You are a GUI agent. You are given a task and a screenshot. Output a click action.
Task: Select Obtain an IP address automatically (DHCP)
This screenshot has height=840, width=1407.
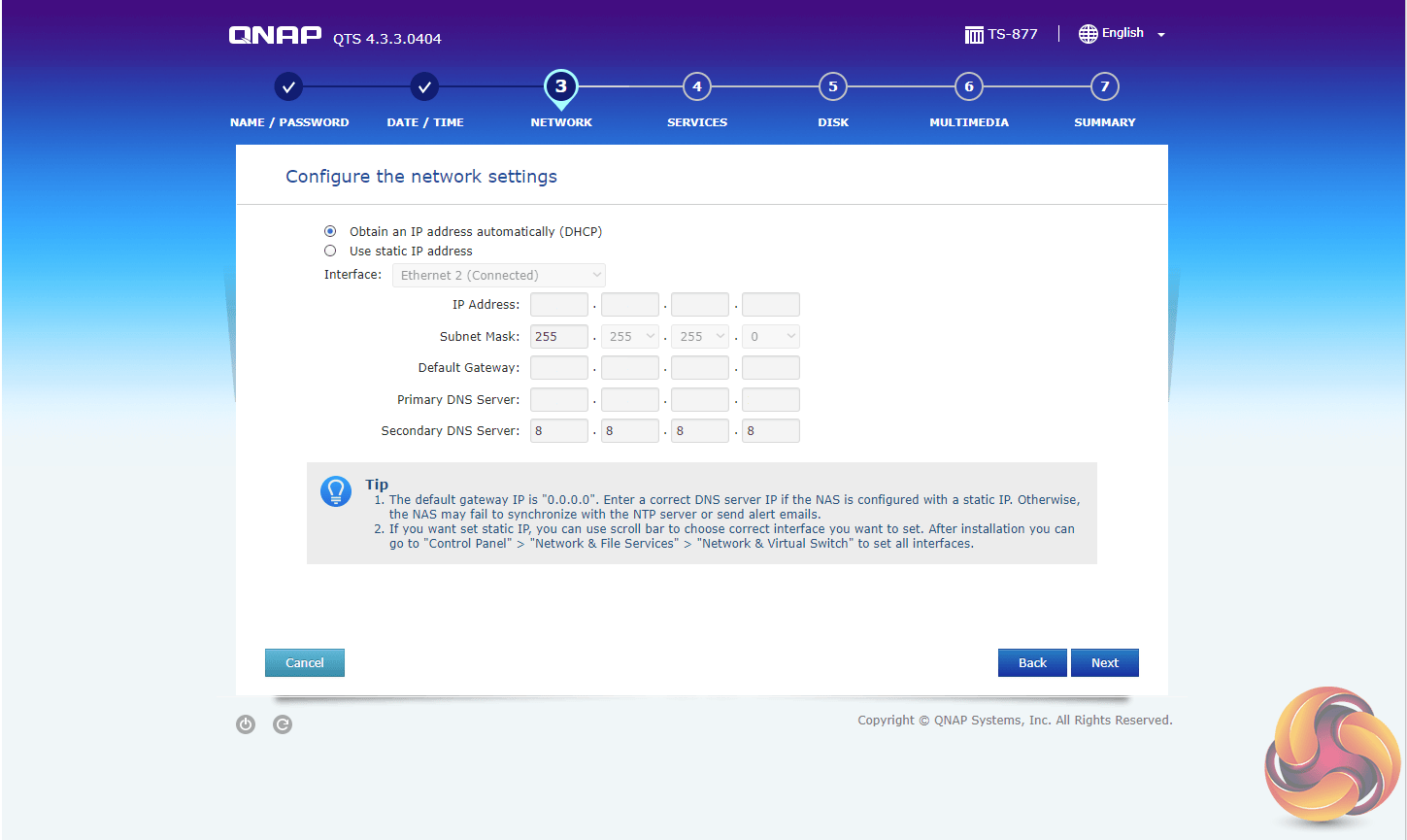330,231
